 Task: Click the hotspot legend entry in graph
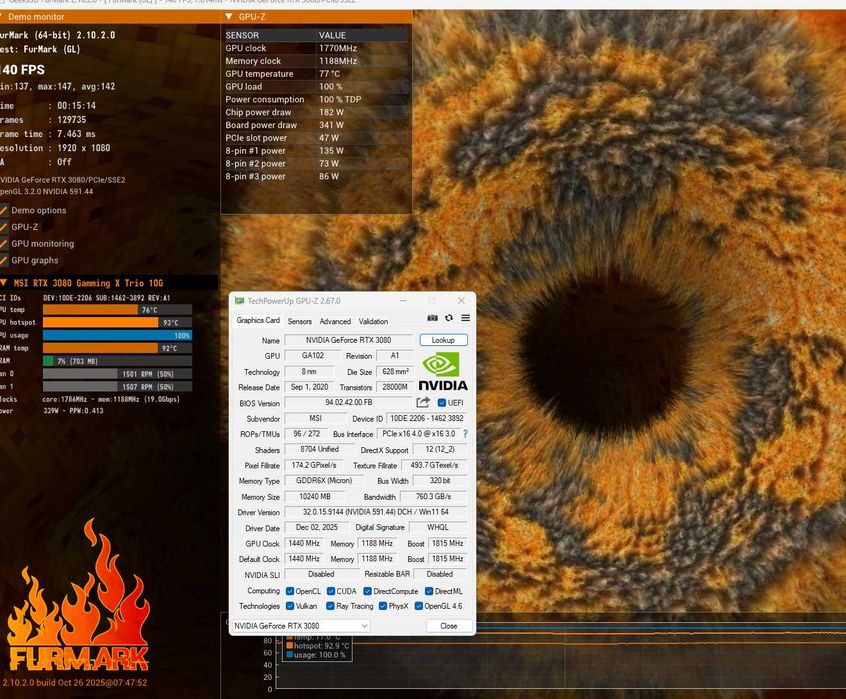[x=318, y=646]
